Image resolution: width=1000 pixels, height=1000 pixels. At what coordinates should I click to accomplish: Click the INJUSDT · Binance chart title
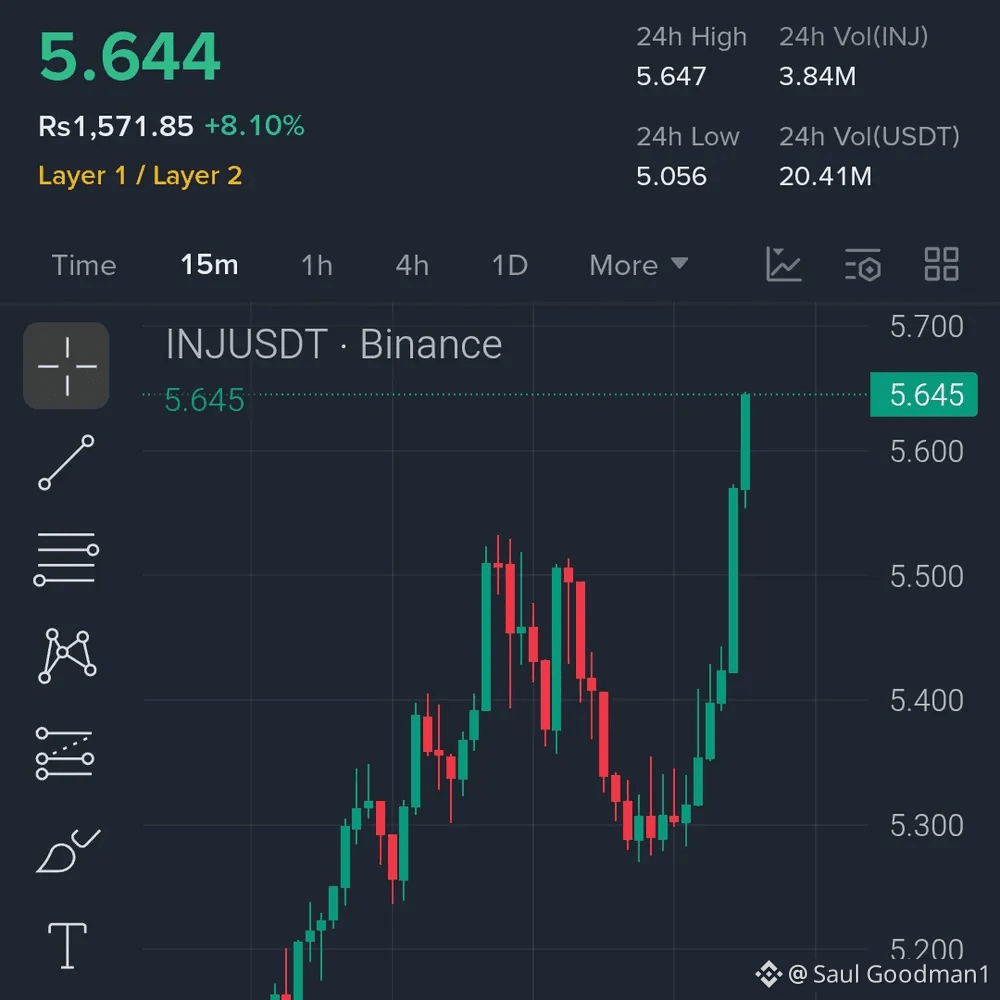[x=334, y=344]
